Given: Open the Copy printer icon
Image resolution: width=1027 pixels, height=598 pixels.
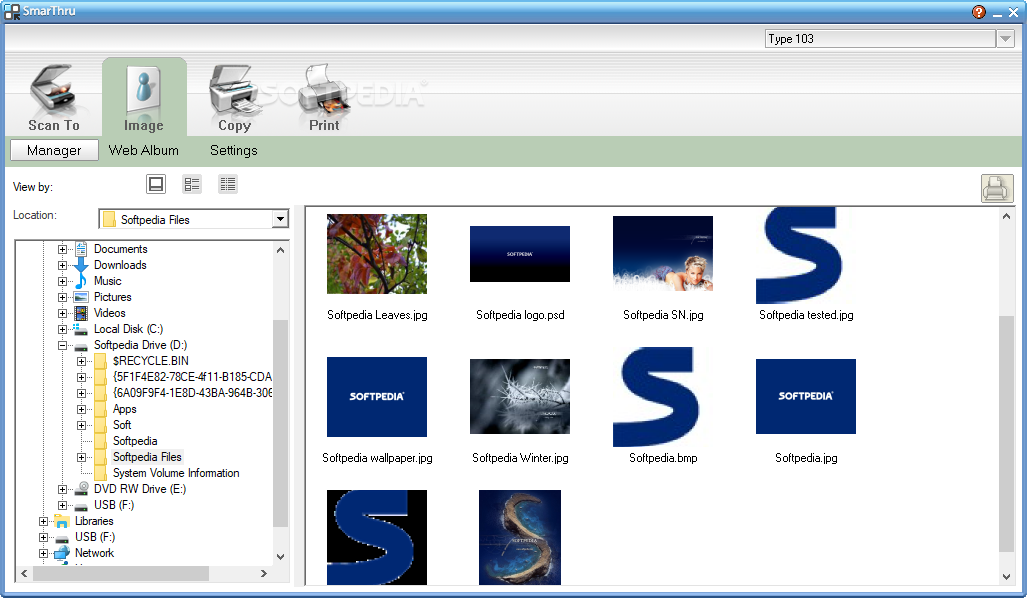Looking at the screenshot, I should point(234,90).
